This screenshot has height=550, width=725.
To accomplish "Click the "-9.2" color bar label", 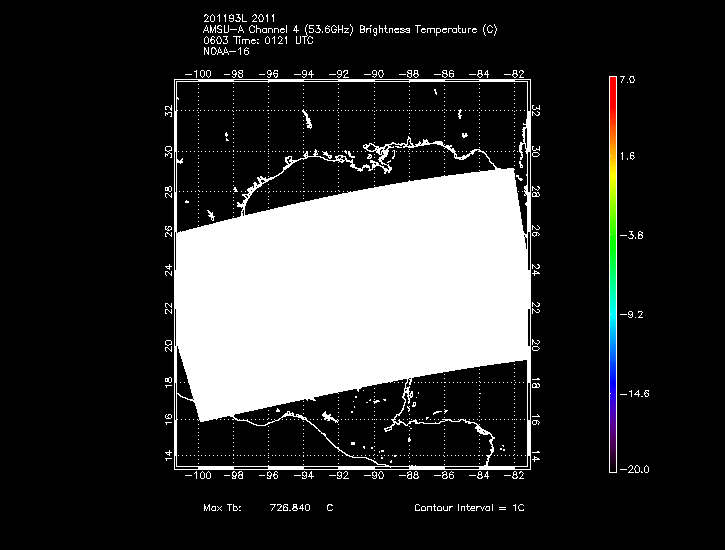I will pyautogui.click(x=632, y=315).
